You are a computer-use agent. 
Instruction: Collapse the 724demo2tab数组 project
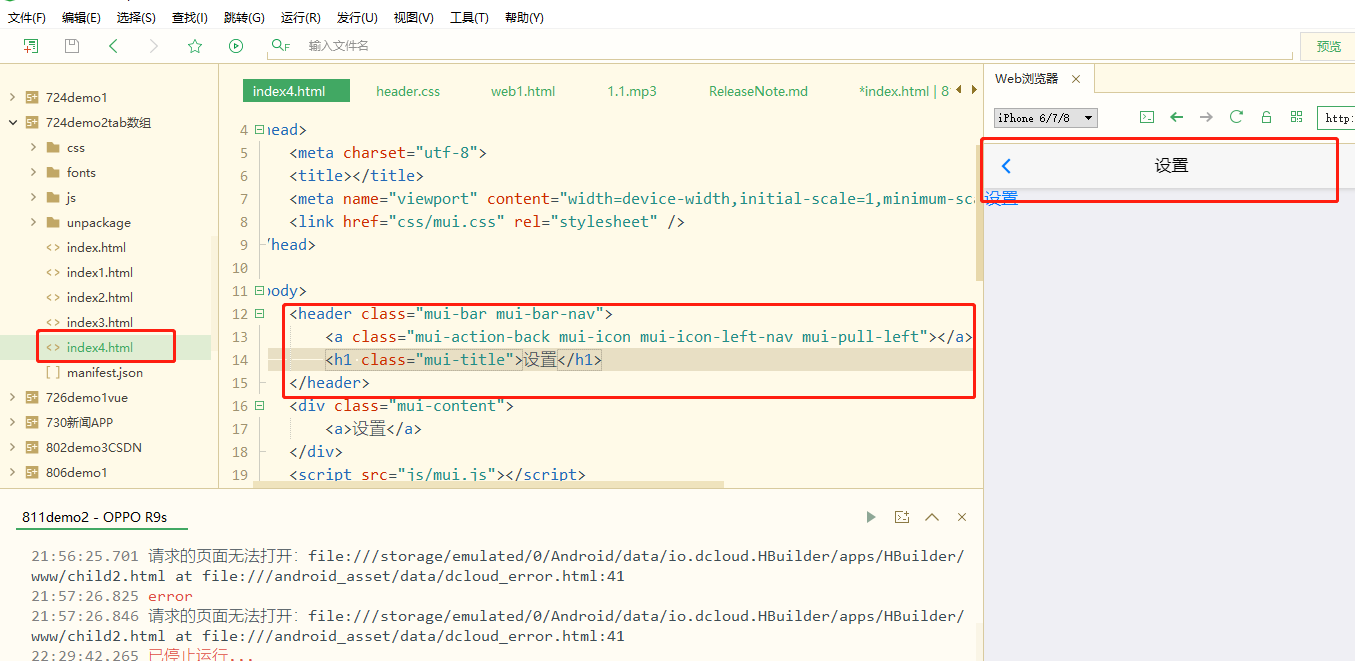12,122
